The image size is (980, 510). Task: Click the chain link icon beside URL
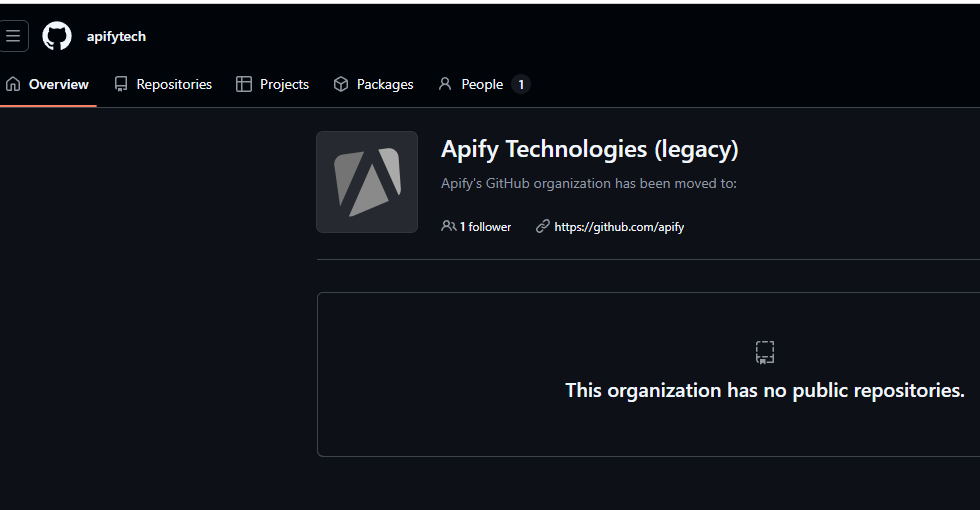coord(542,226)
